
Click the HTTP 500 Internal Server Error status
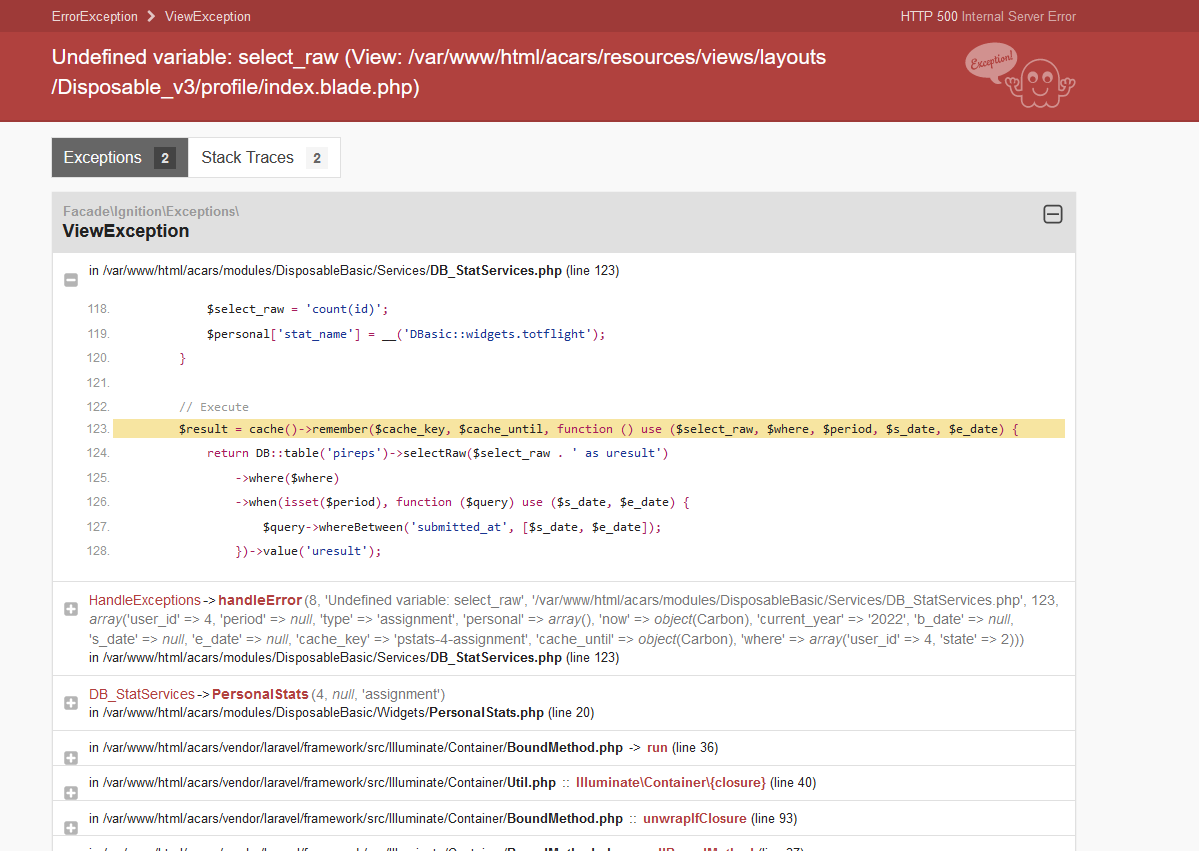pos(988,16)
